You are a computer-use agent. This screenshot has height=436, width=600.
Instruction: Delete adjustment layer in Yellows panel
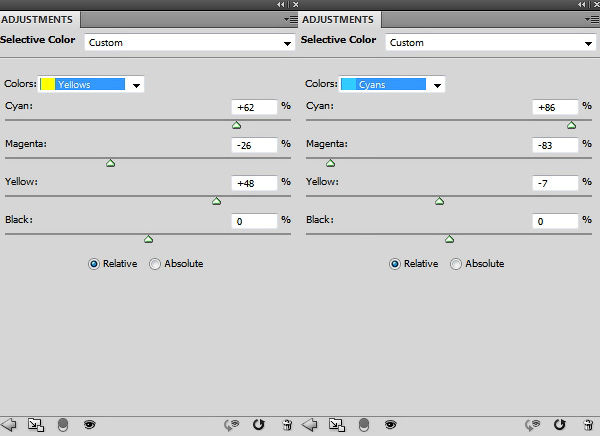(287, 425)
